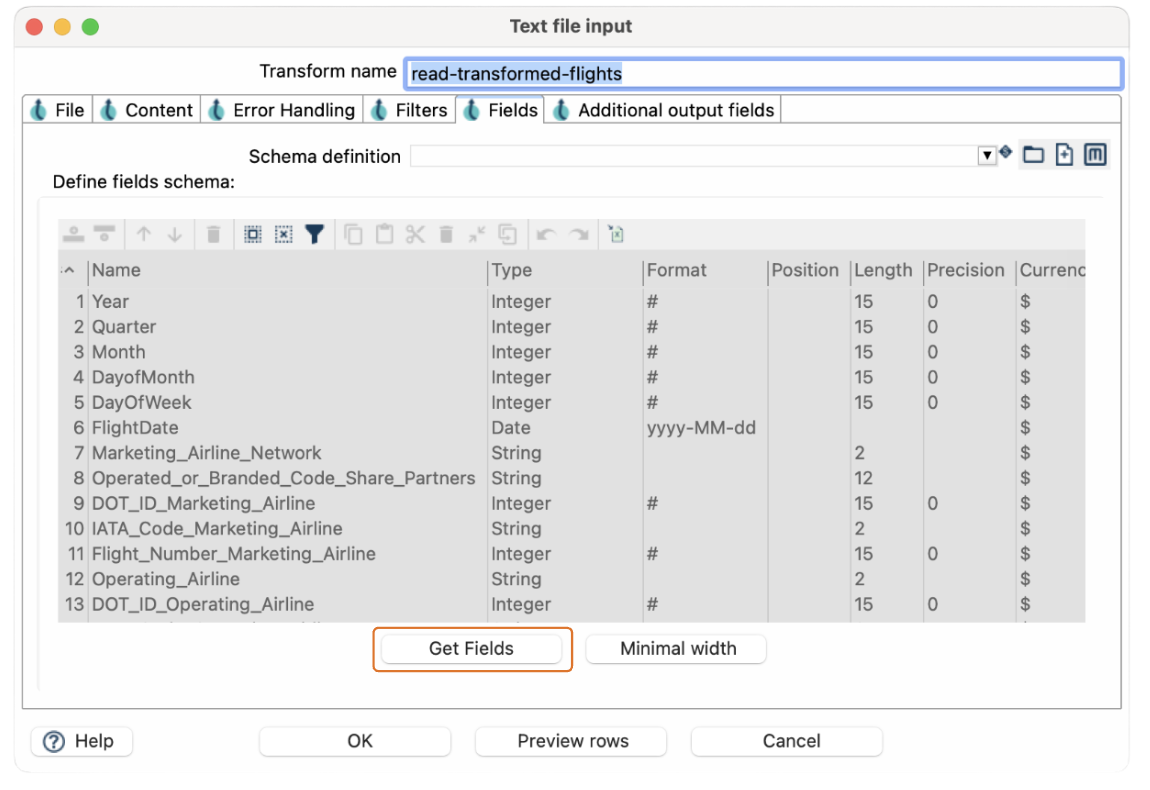Click the undo arrow icon
The width and height of the screenshot is (1150, 790).
click(546, 235)
